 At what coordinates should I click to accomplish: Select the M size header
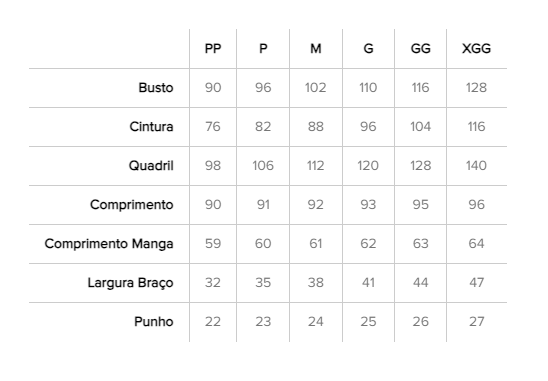[316, 49]
